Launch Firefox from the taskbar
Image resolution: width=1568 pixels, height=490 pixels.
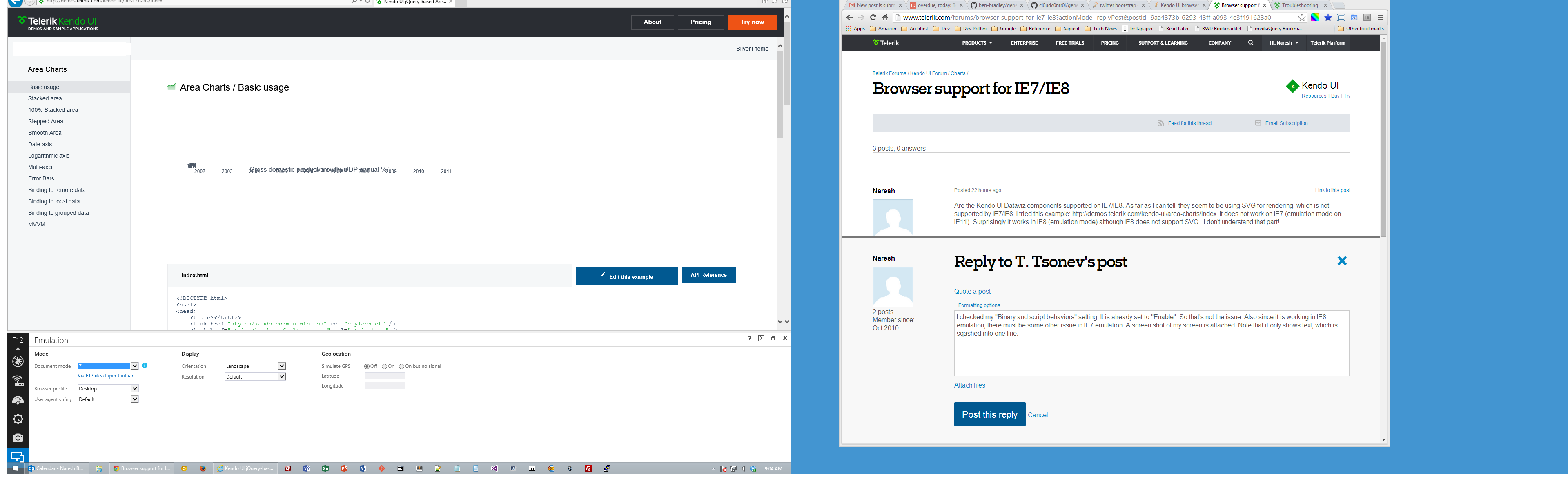(x=203, y=469)
